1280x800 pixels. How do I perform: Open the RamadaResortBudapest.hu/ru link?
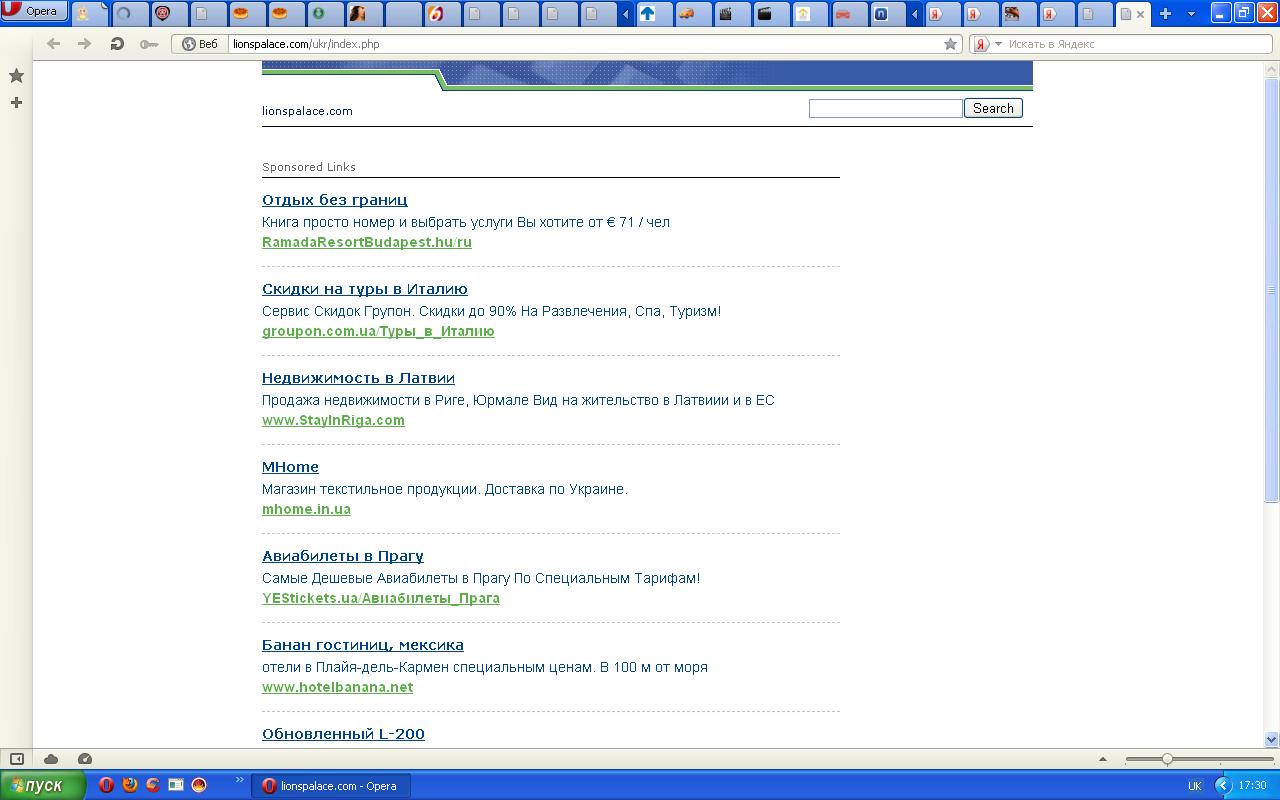(x=367, y=242)
